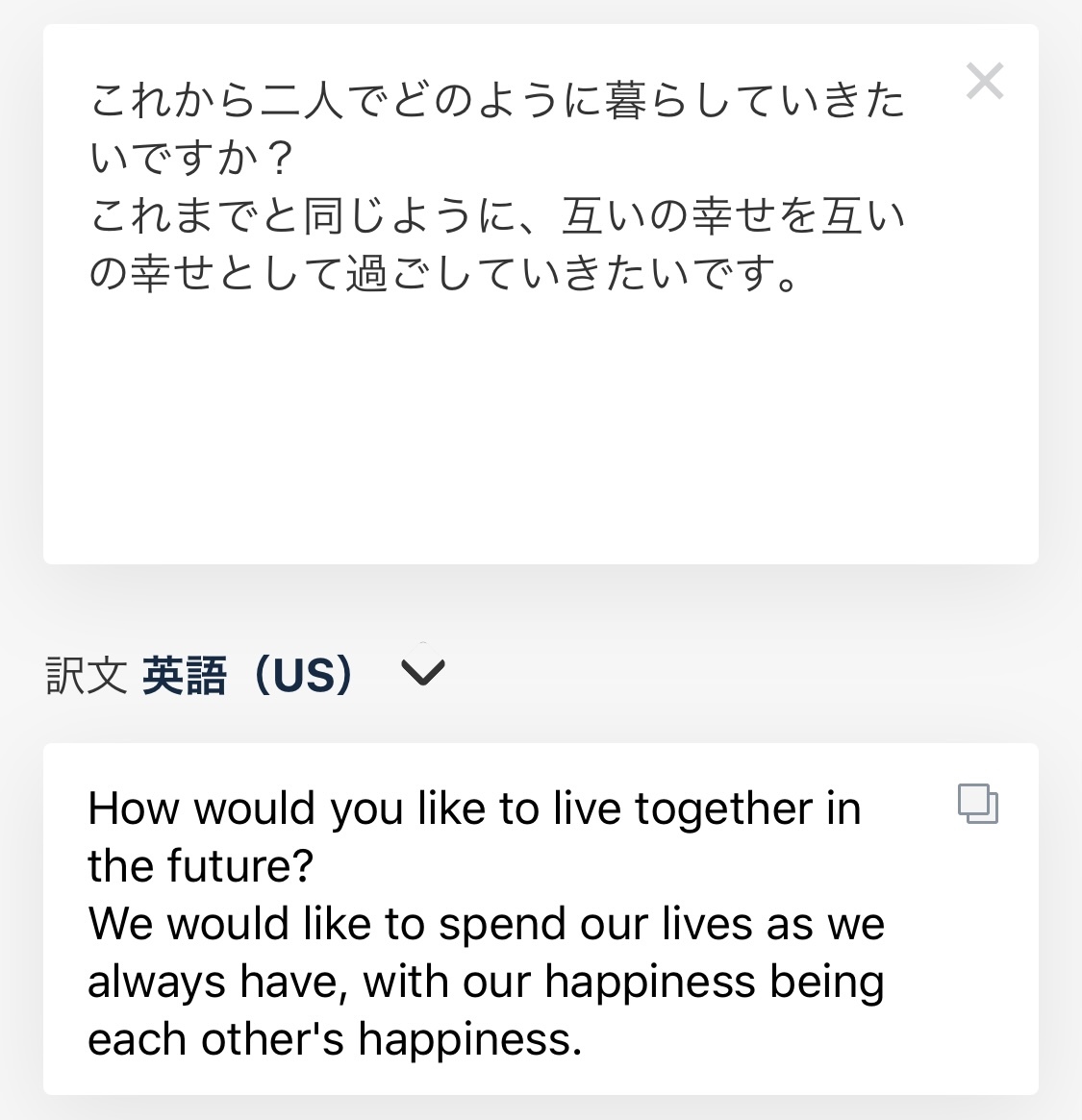Click the word "future?" in the translation
This screenshot has width=1082, height=1120.
click(x=240, y=866)
